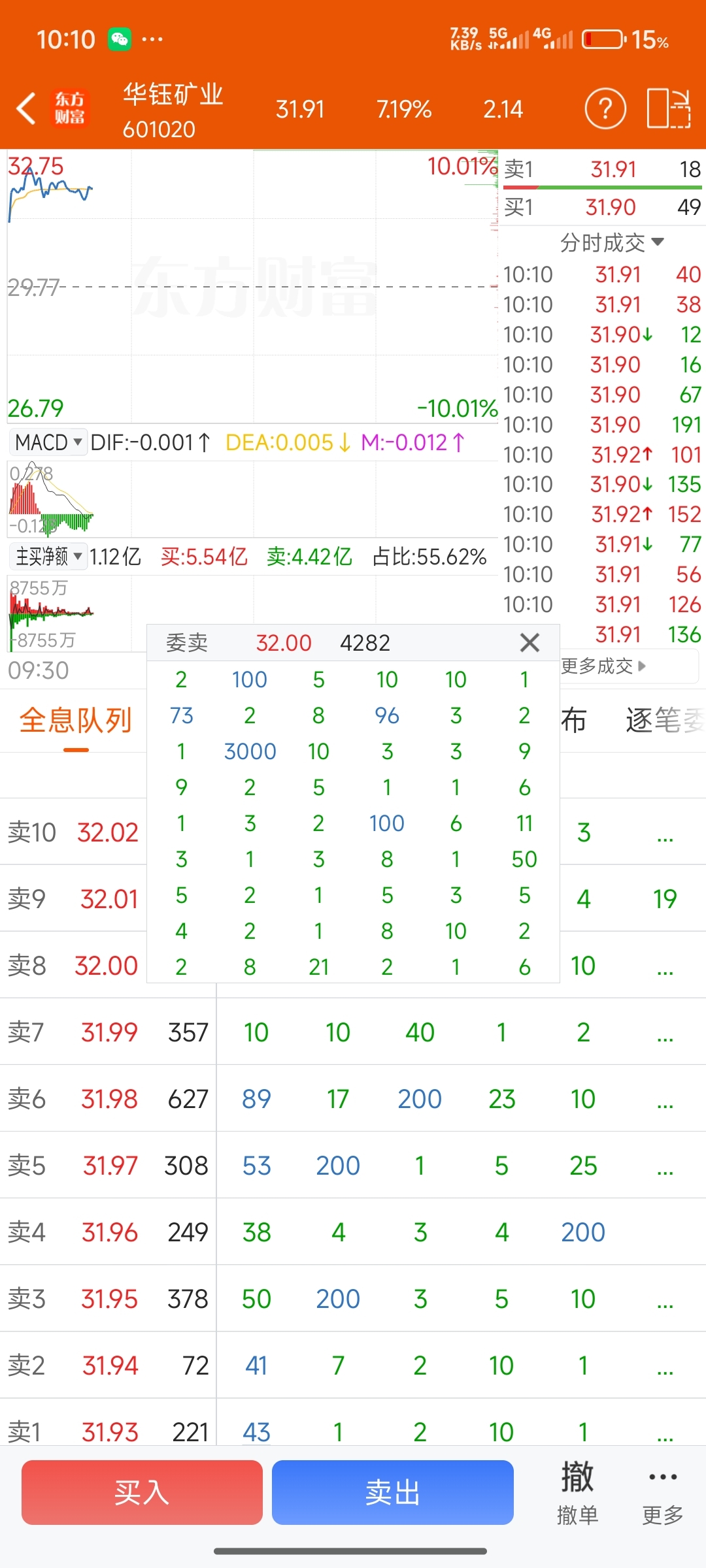Screen dimensions: 706x1568
Task: Tap the MACD histogram chart
Action: pyautogui.click(x=252, y=498)
